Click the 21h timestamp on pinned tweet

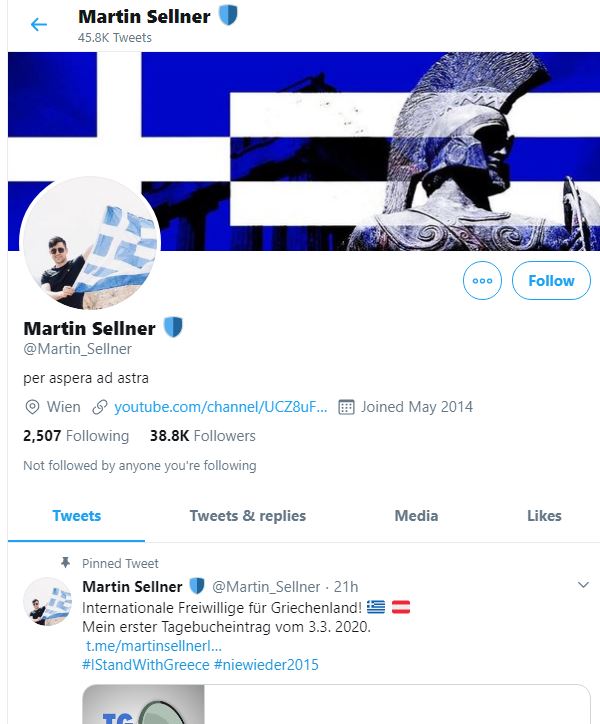coord(347,587)
